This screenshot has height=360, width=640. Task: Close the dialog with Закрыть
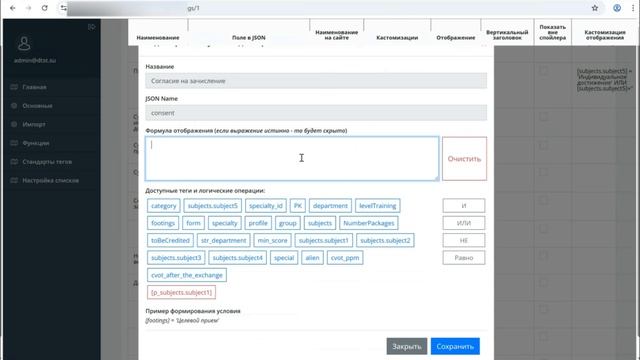tap(407, 347)
